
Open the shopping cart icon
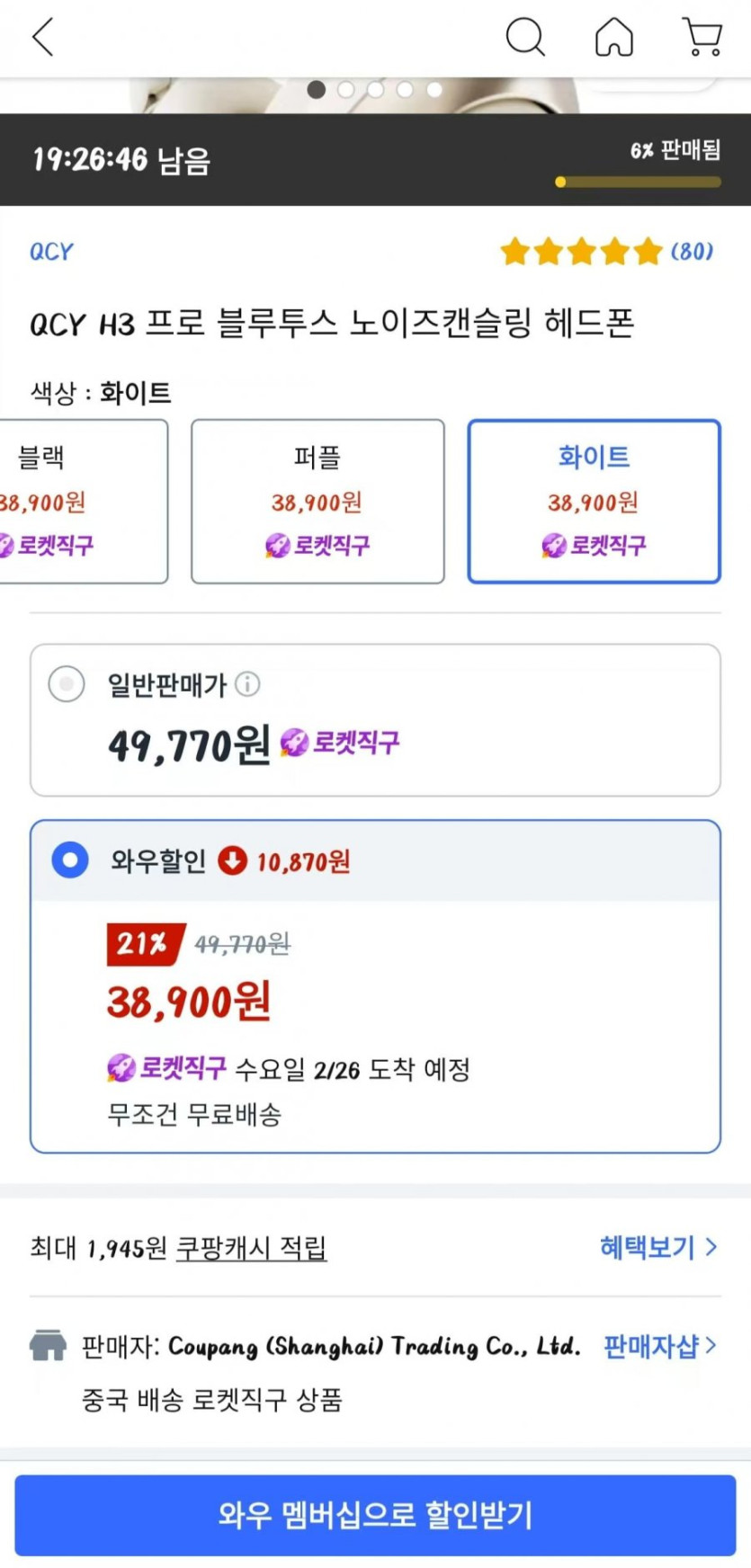(x=702, y=38)
